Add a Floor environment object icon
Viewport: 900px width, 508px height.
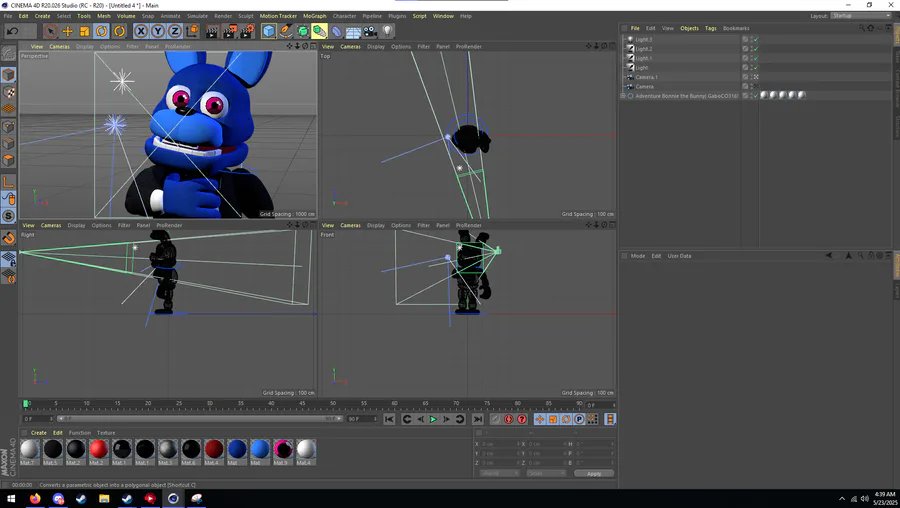tap(353, 31)
